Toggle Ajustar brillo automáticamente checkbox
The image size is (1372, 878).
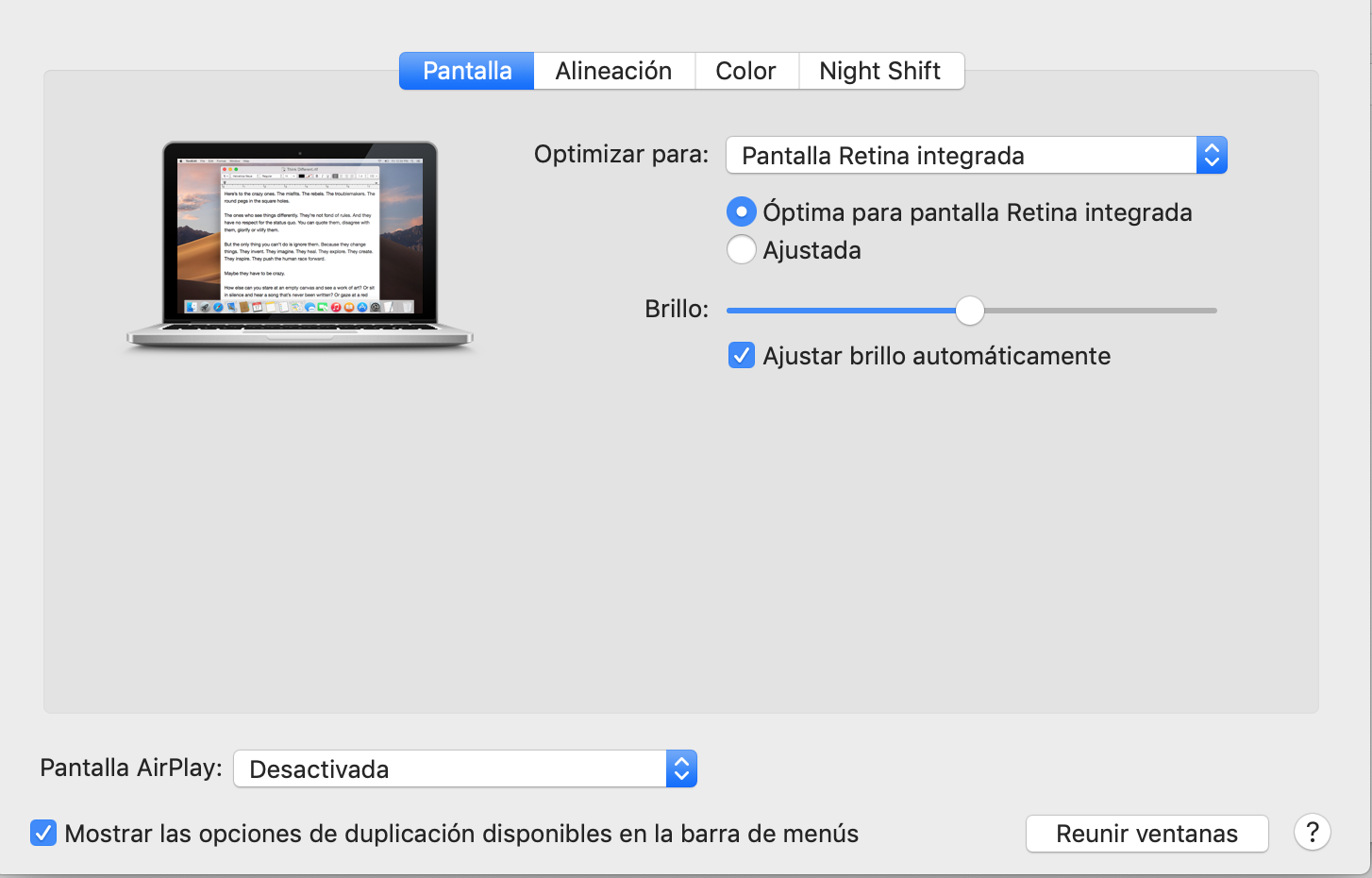point(742,356)
